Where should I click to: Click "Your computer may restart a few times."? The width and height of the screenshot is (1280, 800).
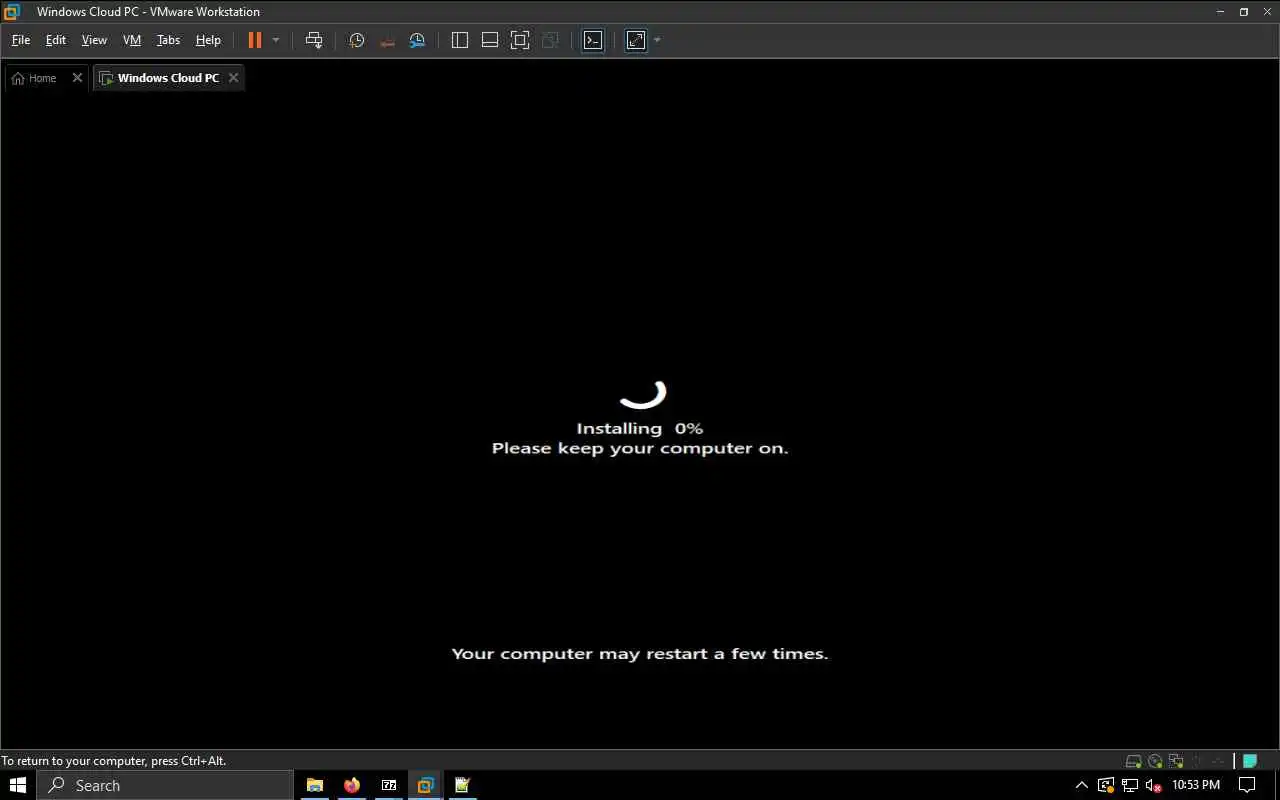(x=640, y=654)
